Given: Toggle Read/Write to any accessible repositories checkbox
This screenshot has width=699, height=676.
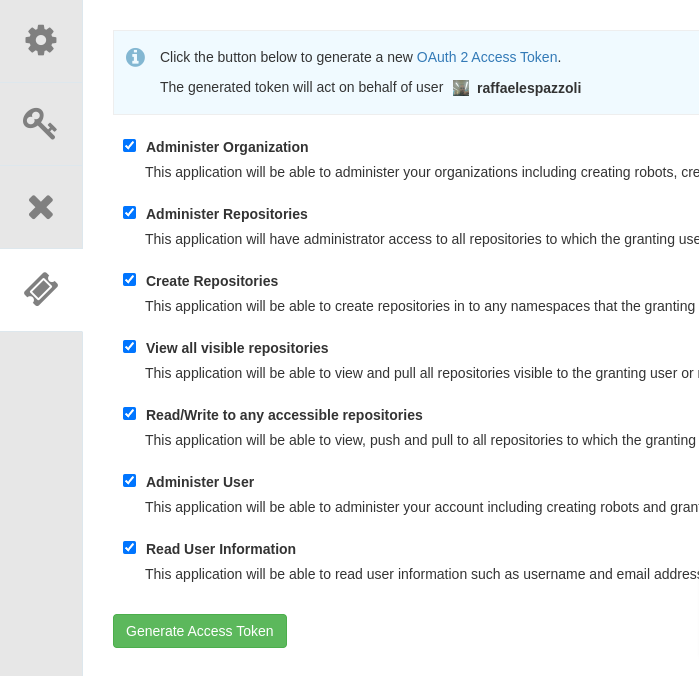Looking at the screenshot, I should [129, 413].
